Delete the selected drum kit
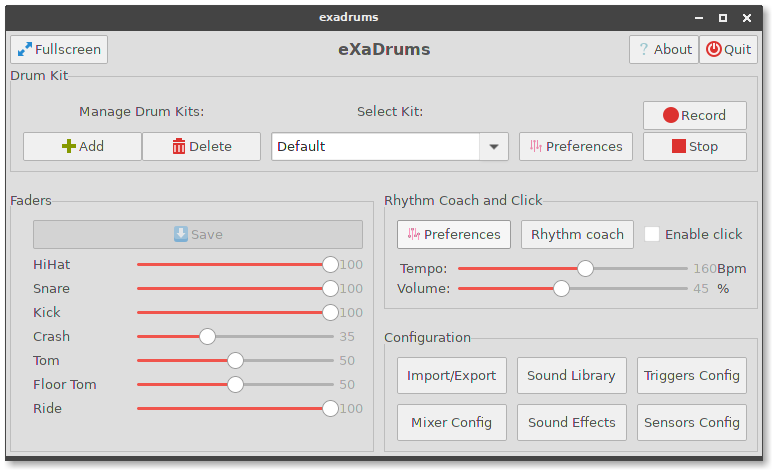The image size is (772, 470). [201, 146]
